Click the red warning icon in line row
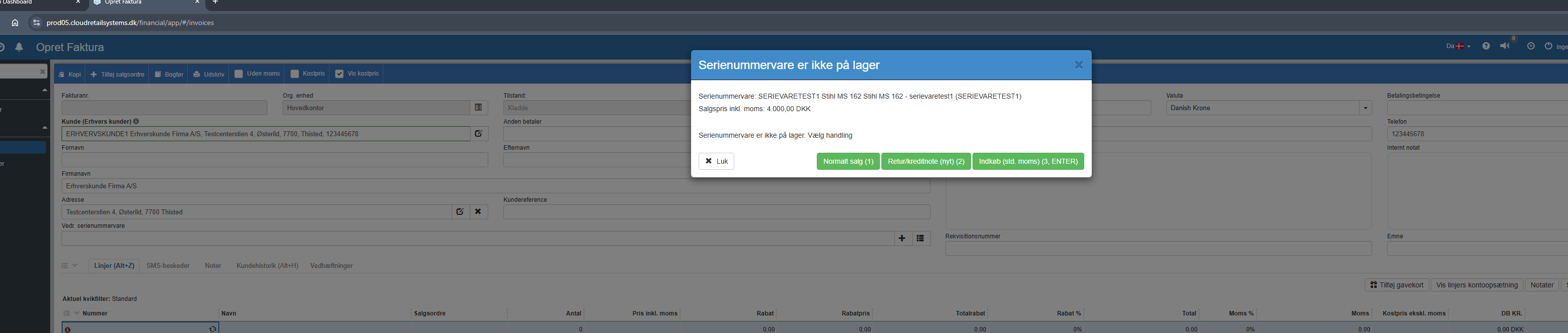The width and height of the screenshot is (1568, 333). click(x=68, y=329)
